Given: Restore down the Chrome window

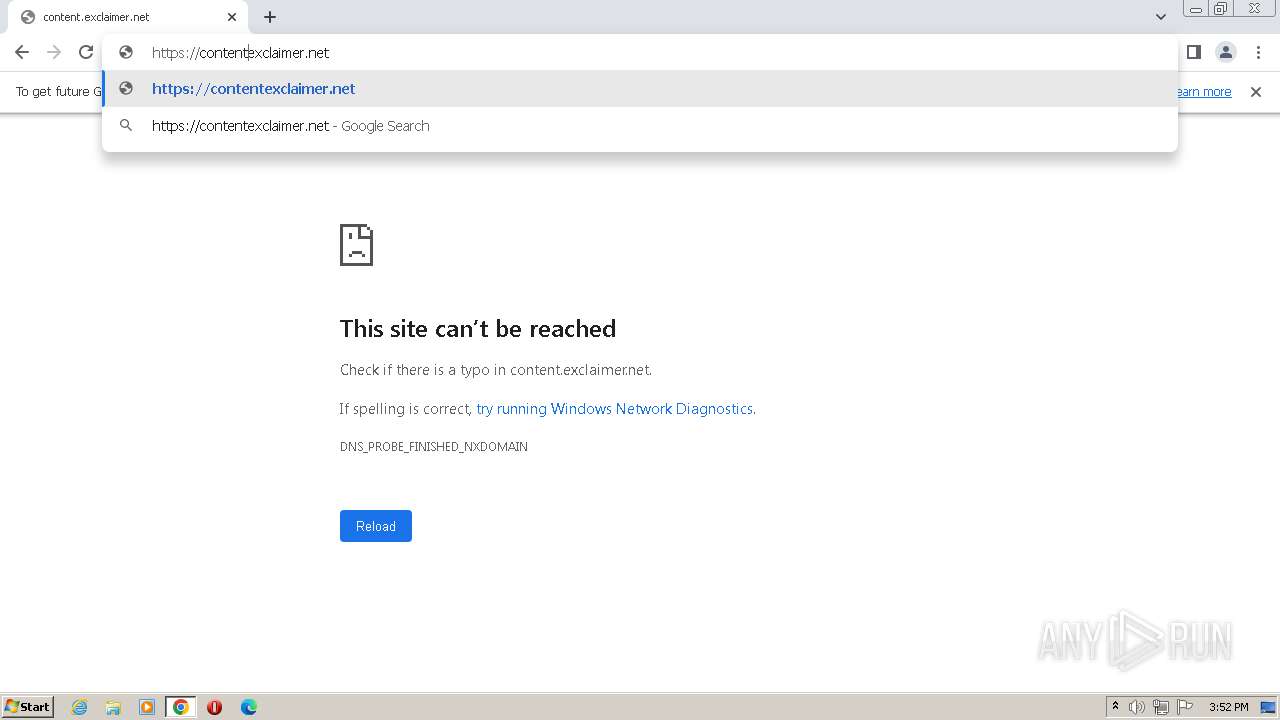Looking at the screenshot, I should coord(1221,9).
